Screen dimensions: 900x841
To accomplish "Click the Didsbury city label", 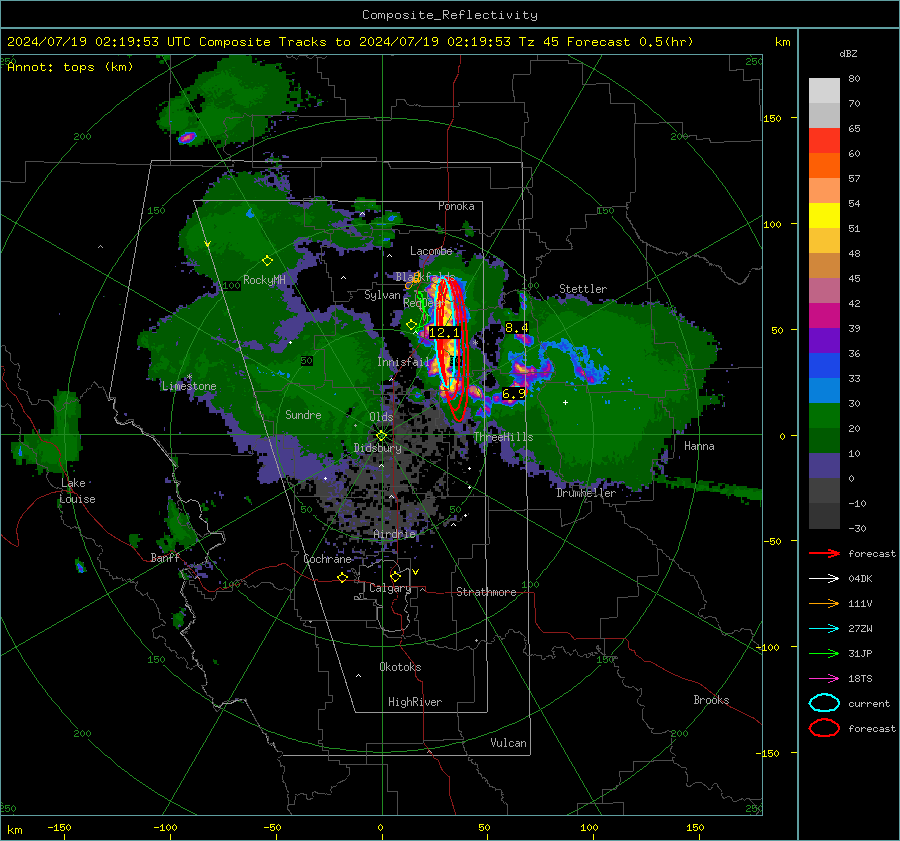I will pyautogui.click(x=377, y=448).
